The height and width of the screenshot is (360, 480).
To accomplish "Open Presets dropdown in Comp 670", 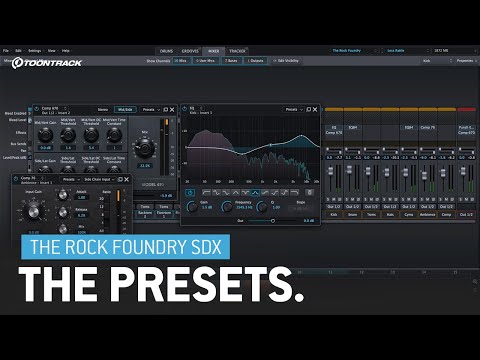I will click(x=151, y=109).
